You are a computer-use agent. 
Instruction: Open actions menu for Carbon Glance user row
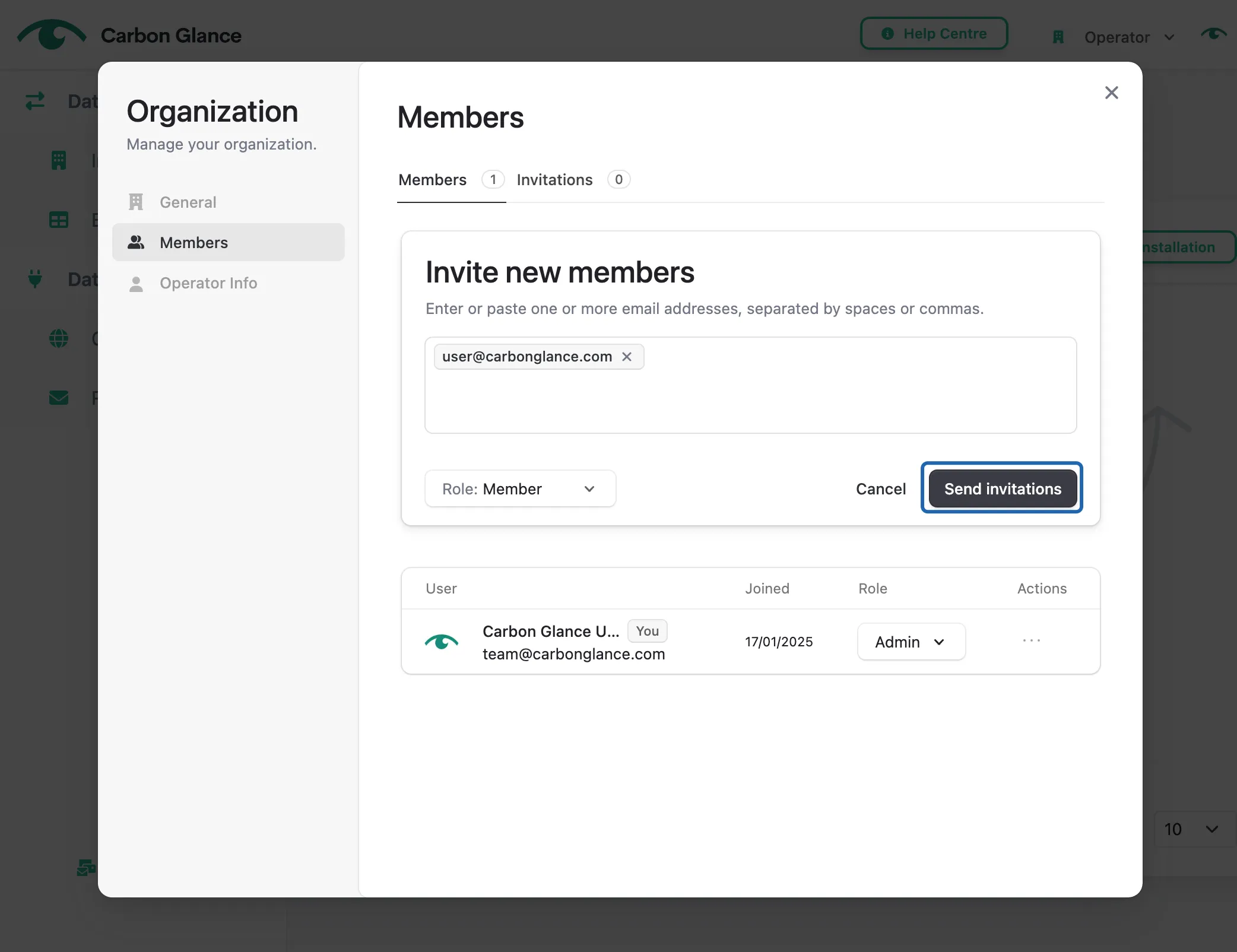[x=1031, y=641]
